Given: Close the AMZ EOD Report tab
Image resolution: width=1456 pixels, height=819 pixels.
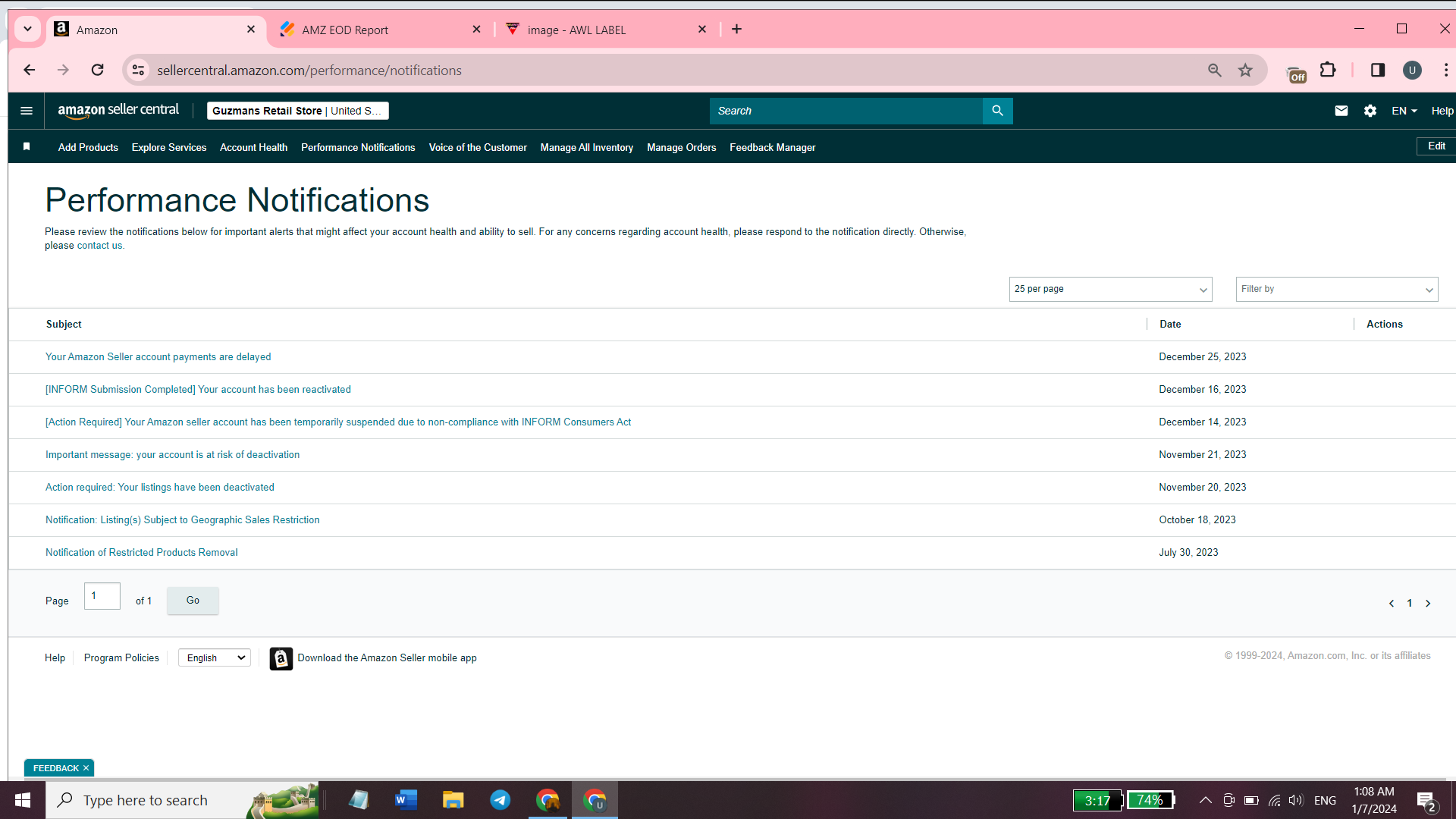Looking at the screenshot, I should tap(476, 29).
